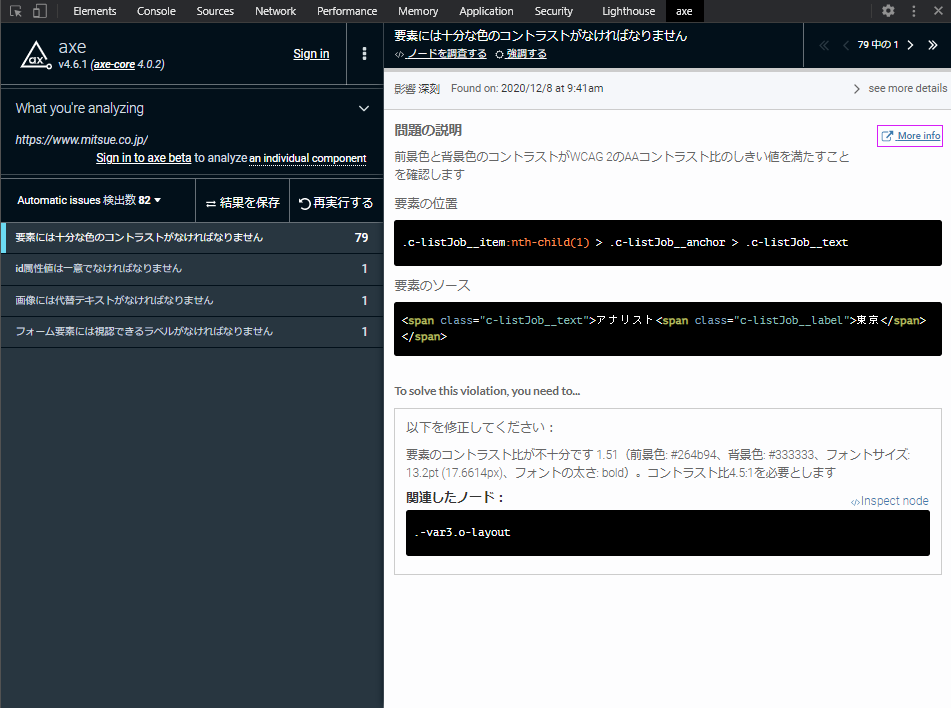
Task: Switch to the Network tab
Action: 275,11
